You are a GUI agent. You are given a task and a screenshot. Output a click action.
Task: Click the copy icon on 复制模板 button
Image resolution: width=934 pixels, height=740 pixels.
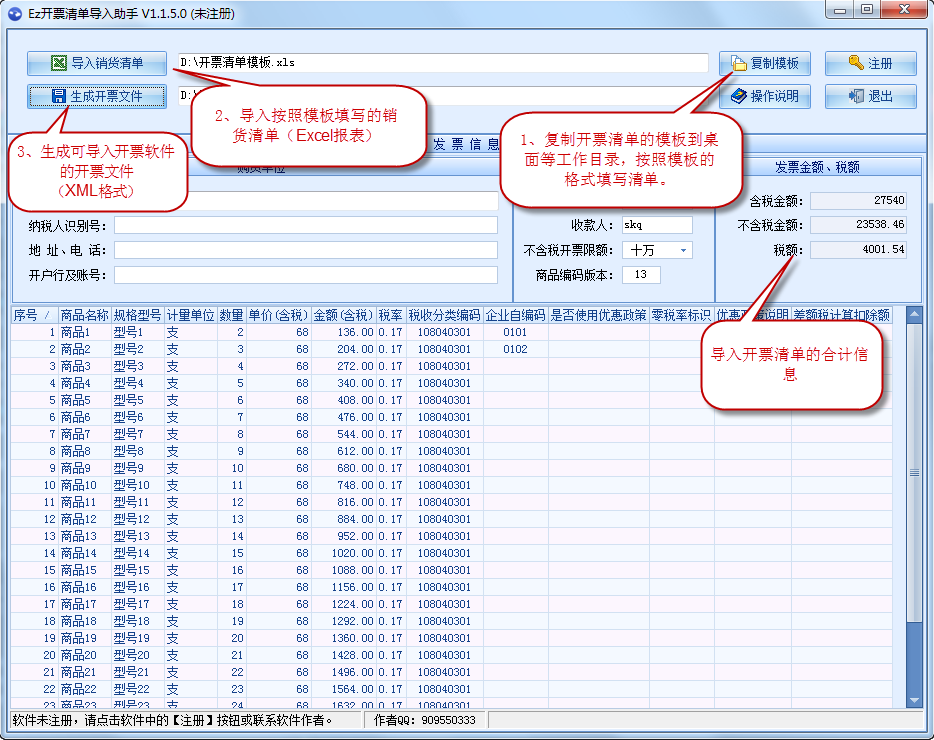[x=739, y=64]
